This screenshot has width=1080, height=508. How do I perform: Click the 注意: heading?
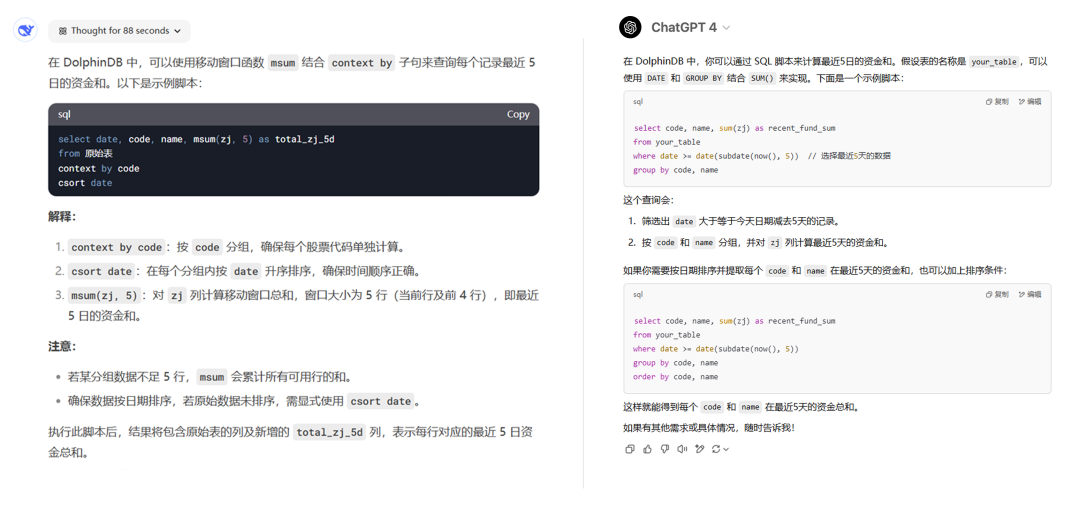click(x=62, y=346)
